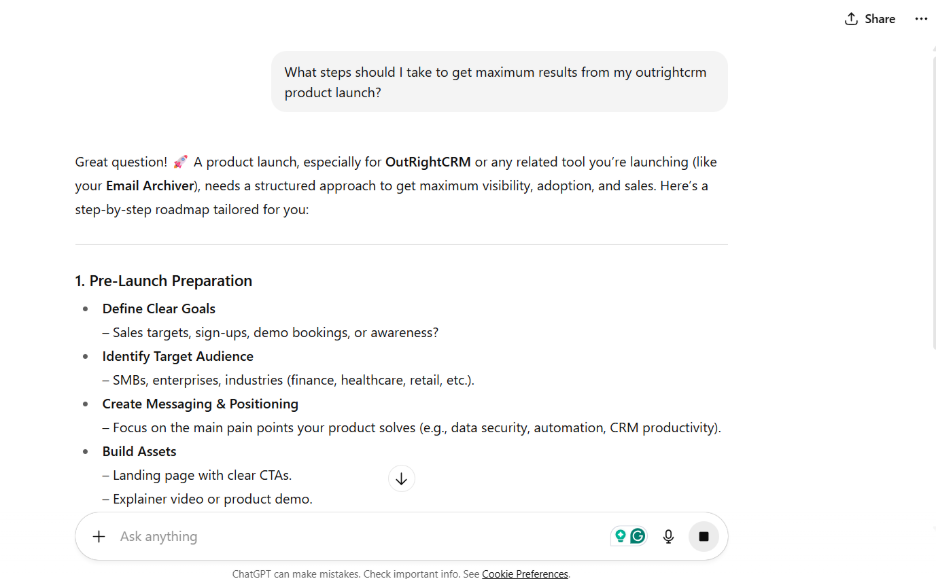Click the bold 'OutRightCRM' text
The width and height of the screenshot is (936, 579).
click(428, 162)
